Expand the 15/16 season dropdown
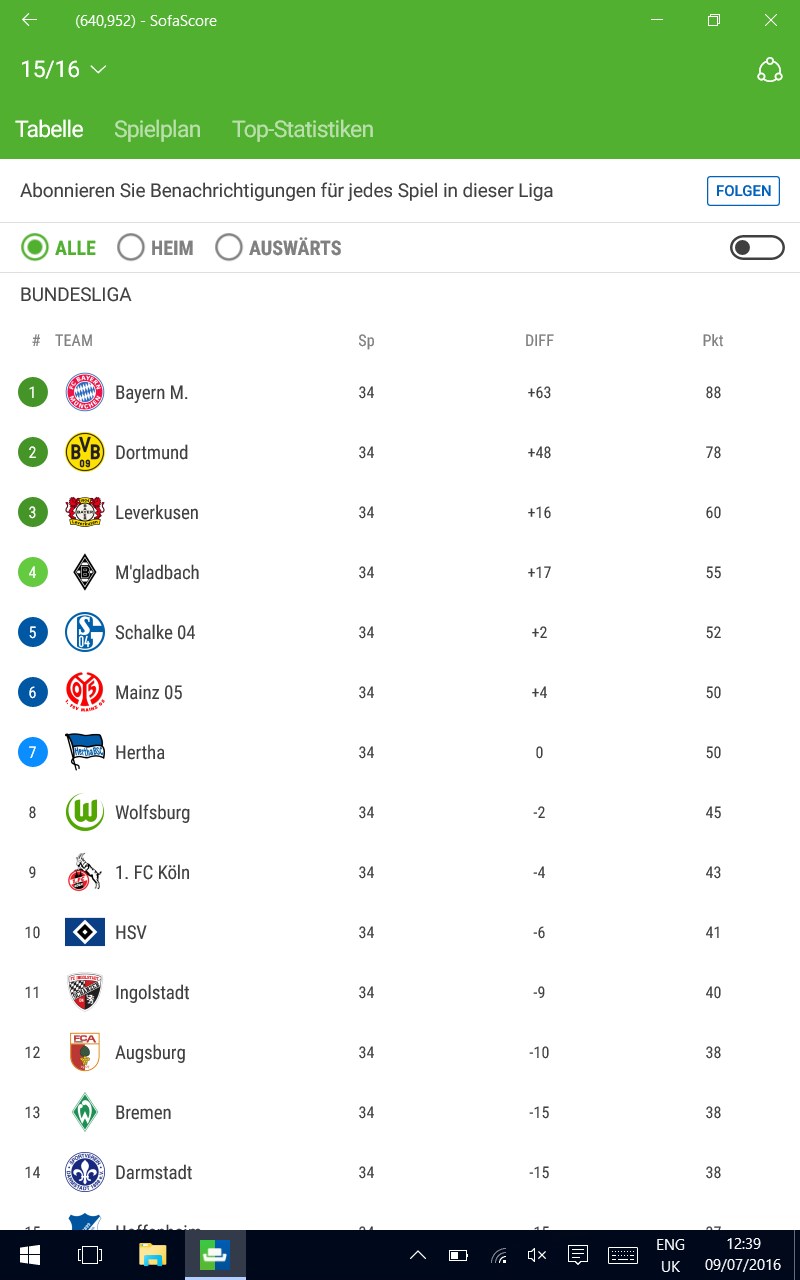This screenshot has width=800, height=1280. (64, 70)
